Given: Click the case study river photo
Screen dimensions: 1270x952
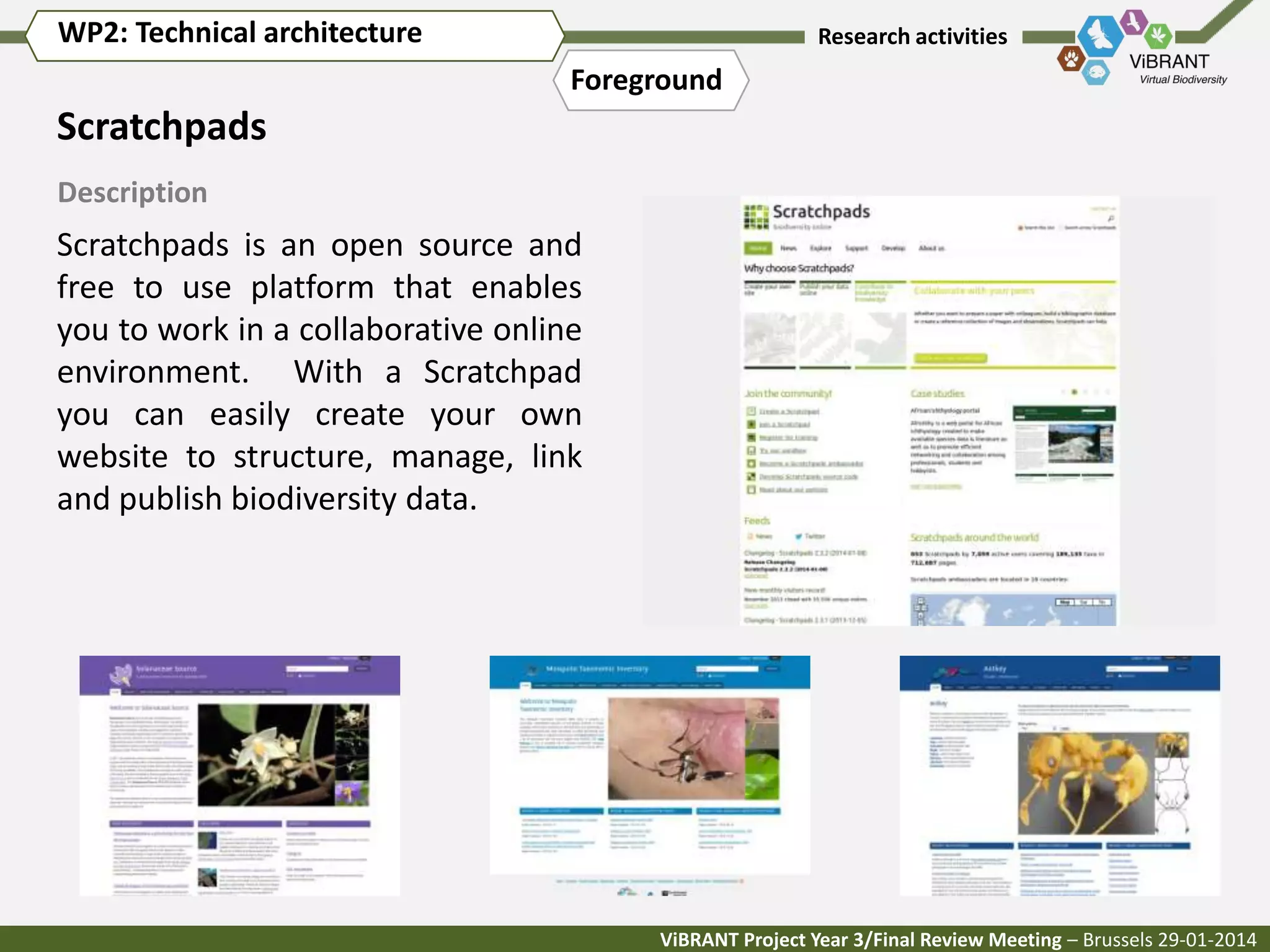Looking at the screenshot, I should click(x=1080, y=443).
